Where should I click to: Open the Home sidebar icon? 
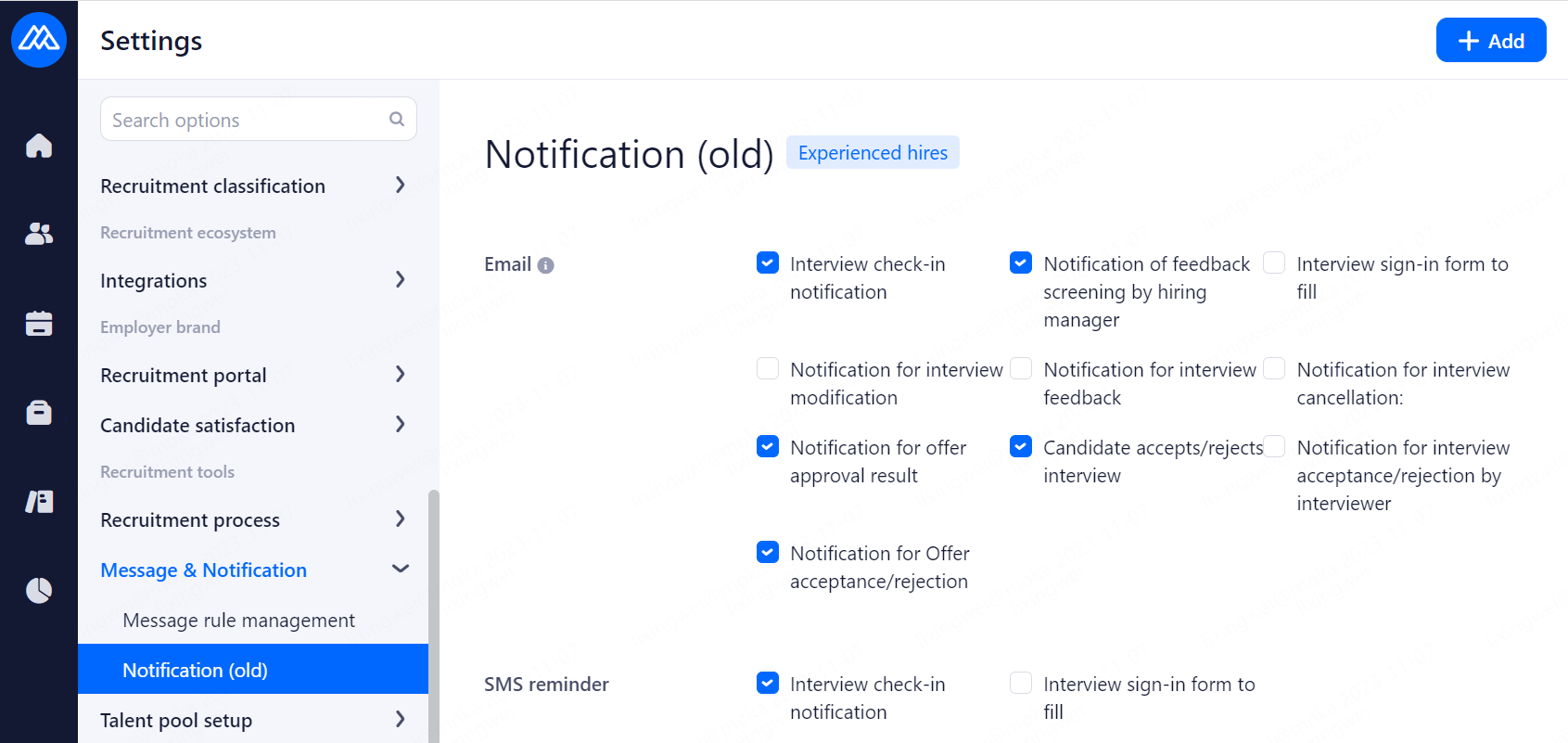pyautogui.click(x=39, y=146)
